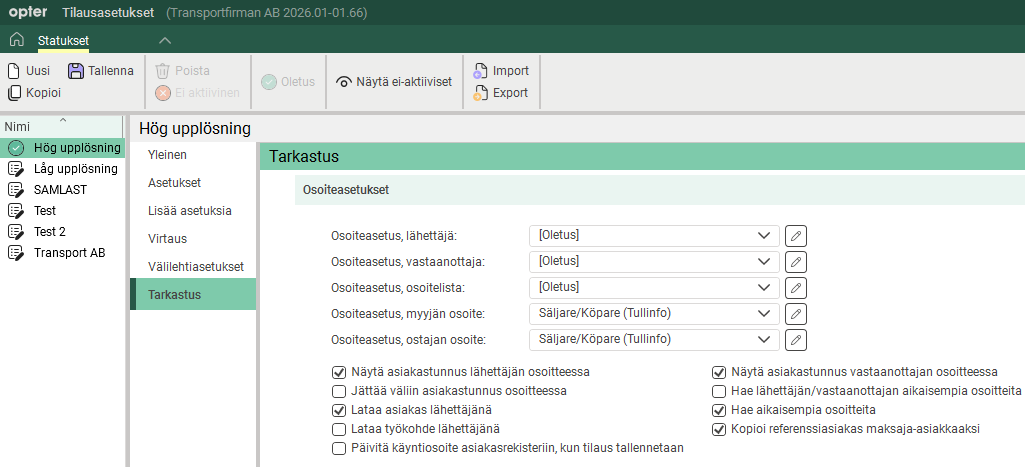Switch to Välilehtiasetukset section
The image size is (1025, 467).
[196, 267]
